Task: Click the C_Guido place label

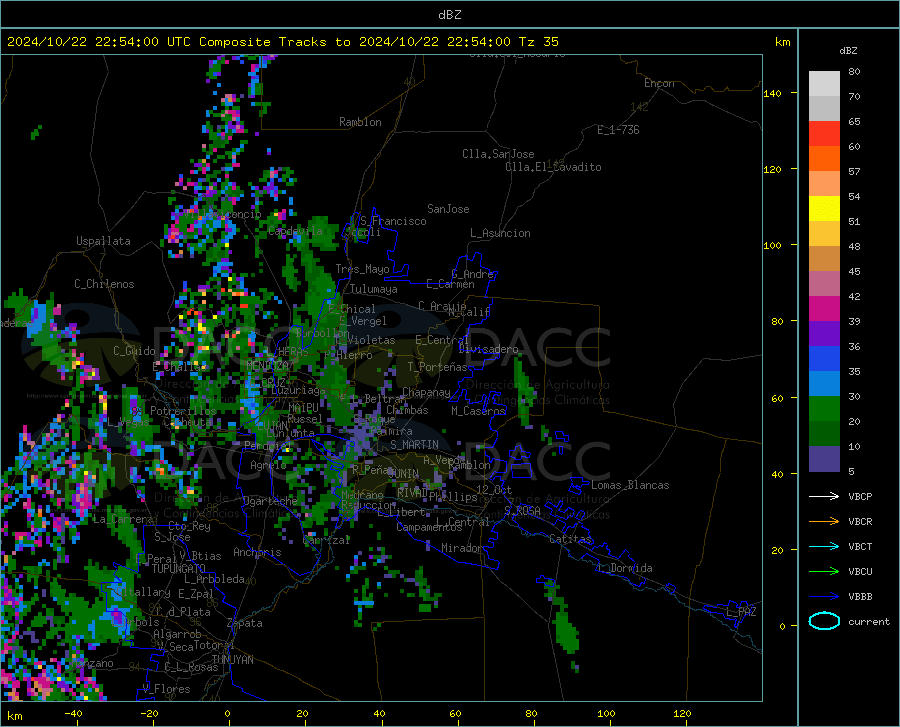Action: pyautogui.click(x=134, y=351)
